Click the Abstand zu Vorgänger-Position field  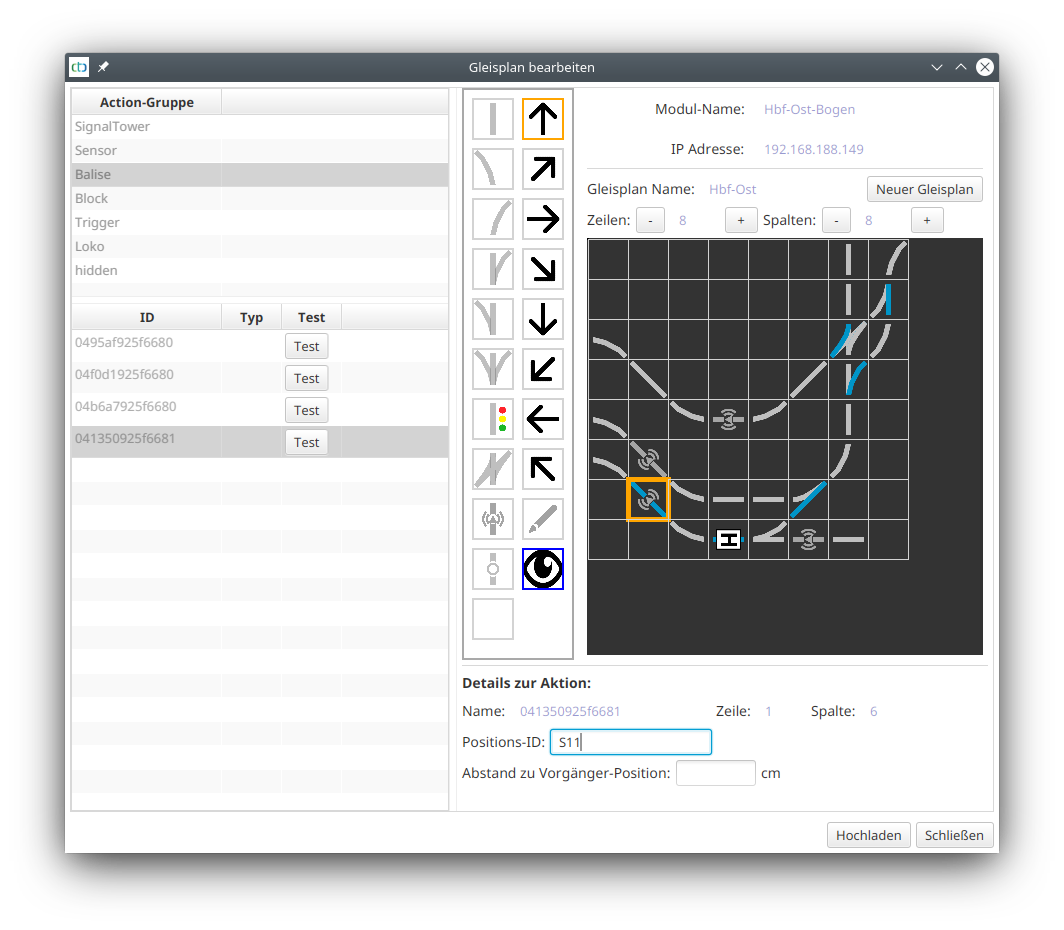[715, 773]
